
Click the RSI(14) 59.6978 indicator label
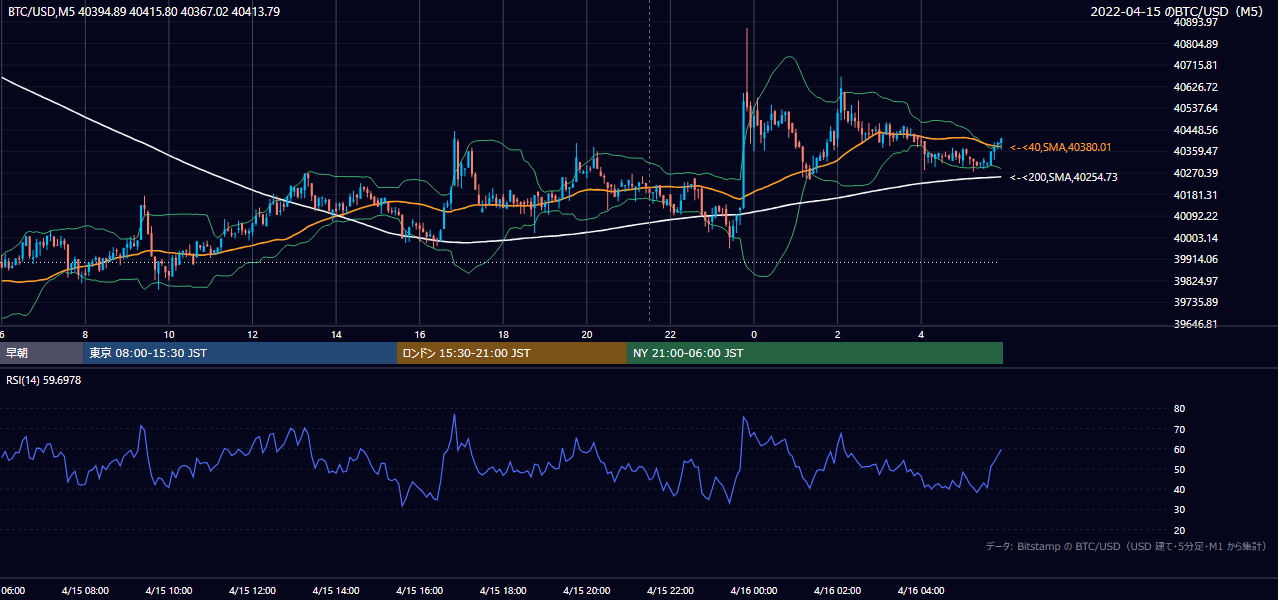point(44,380)
